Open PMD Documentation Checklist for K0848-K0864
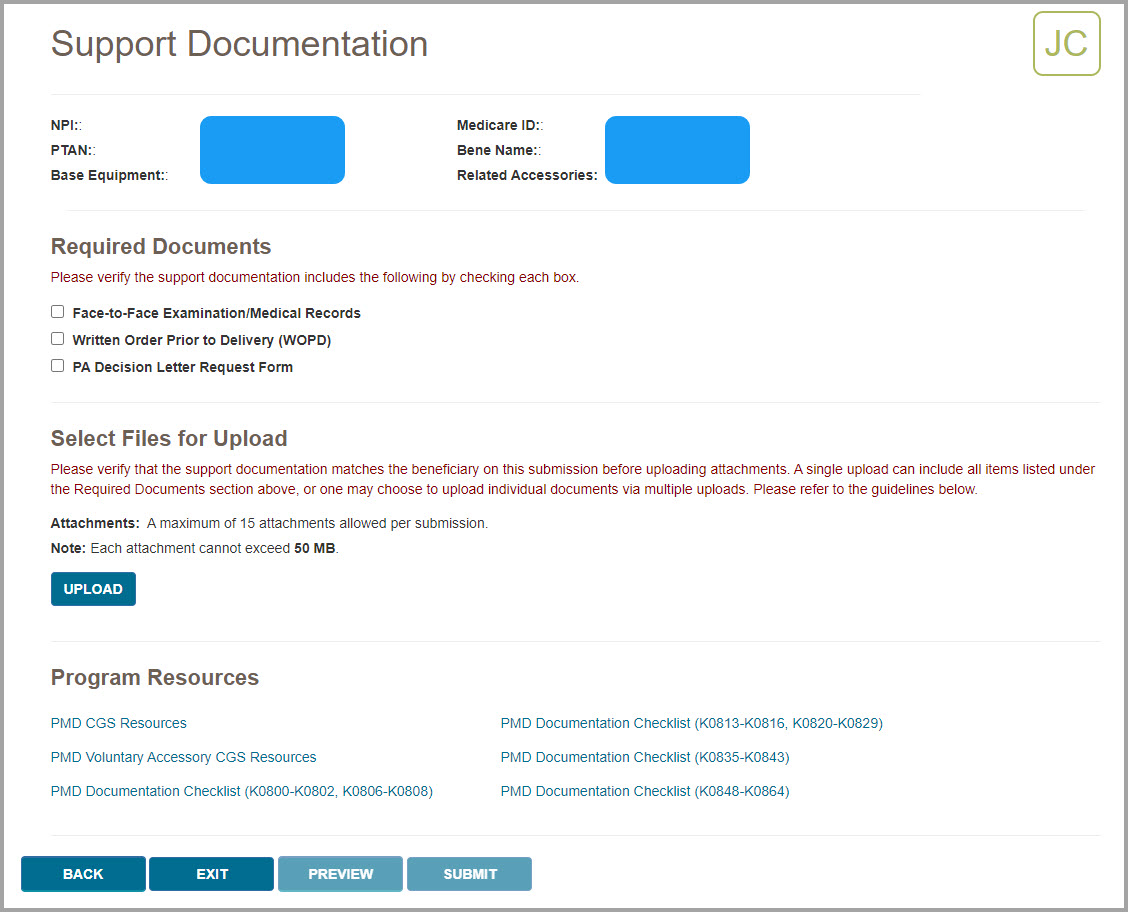 pyautogui.click(x=645, y=791)
